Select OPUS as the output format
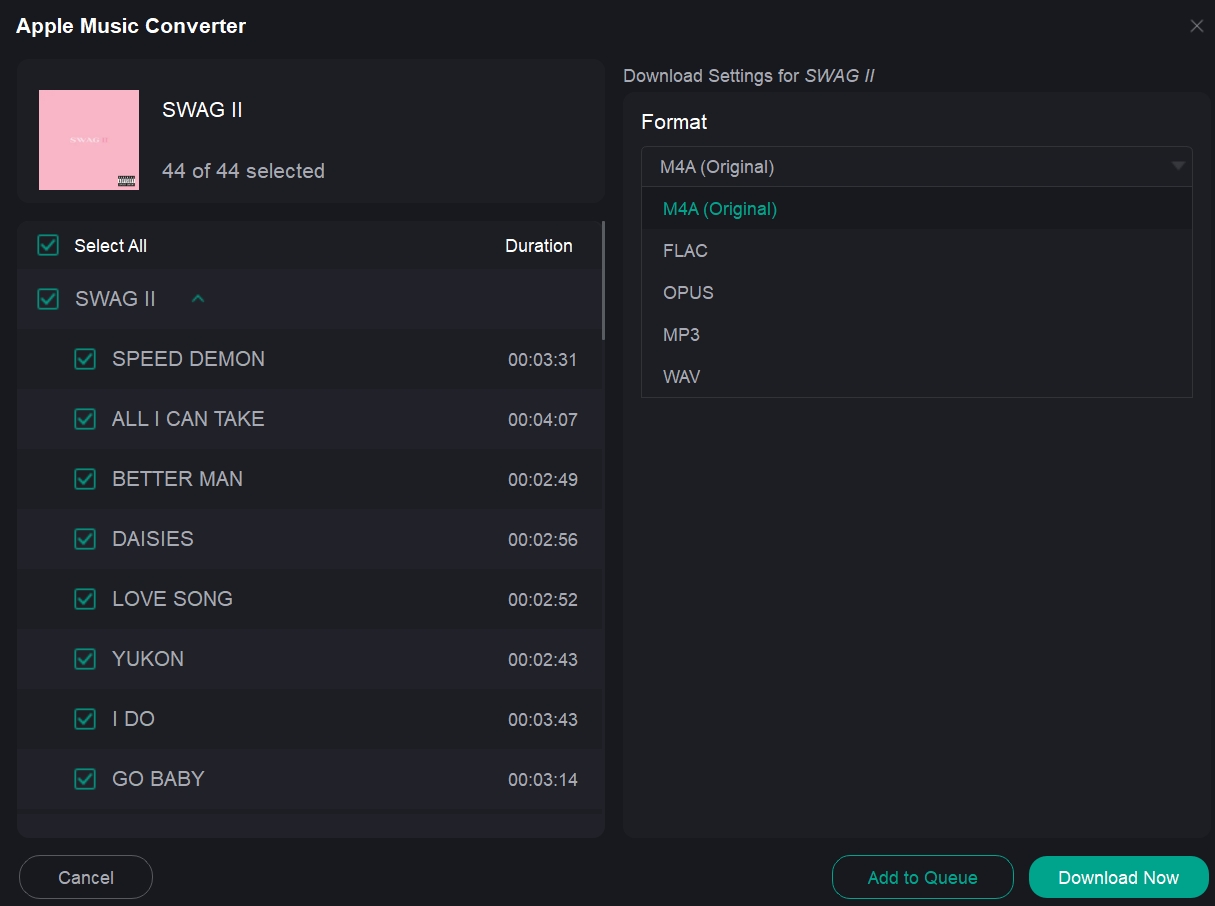Viewport: 1215px width, 906px height. [688, 293]
